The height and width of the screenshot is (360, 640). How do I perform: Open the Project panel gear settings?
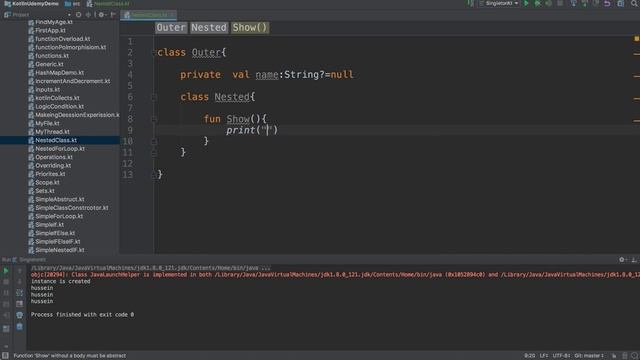point(101,15)
